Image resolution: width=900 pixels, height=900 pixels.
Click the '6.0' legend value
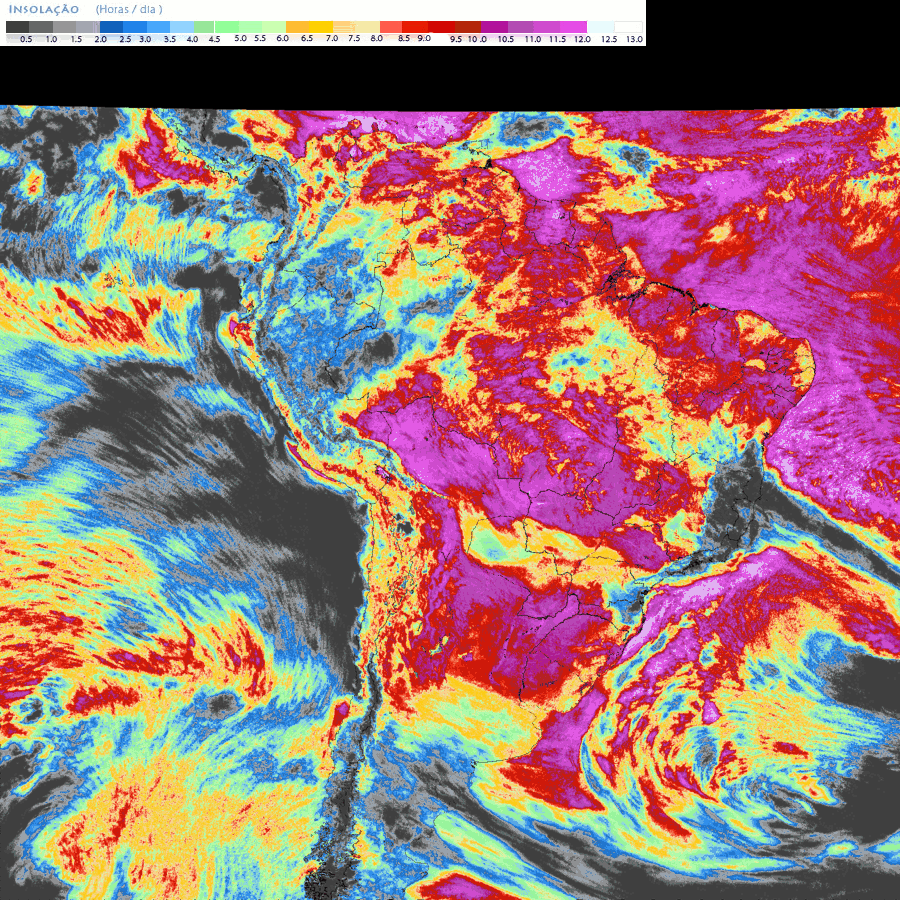tap(282, 38)
